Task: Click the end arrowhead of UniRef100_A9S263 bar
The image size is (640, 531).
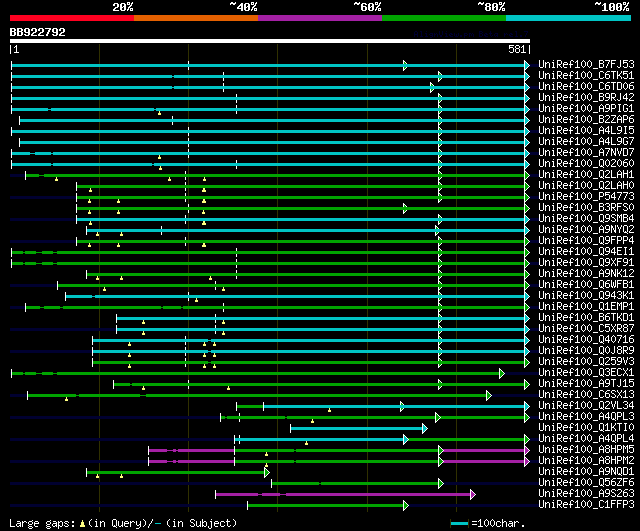Action: coord(473,494)
